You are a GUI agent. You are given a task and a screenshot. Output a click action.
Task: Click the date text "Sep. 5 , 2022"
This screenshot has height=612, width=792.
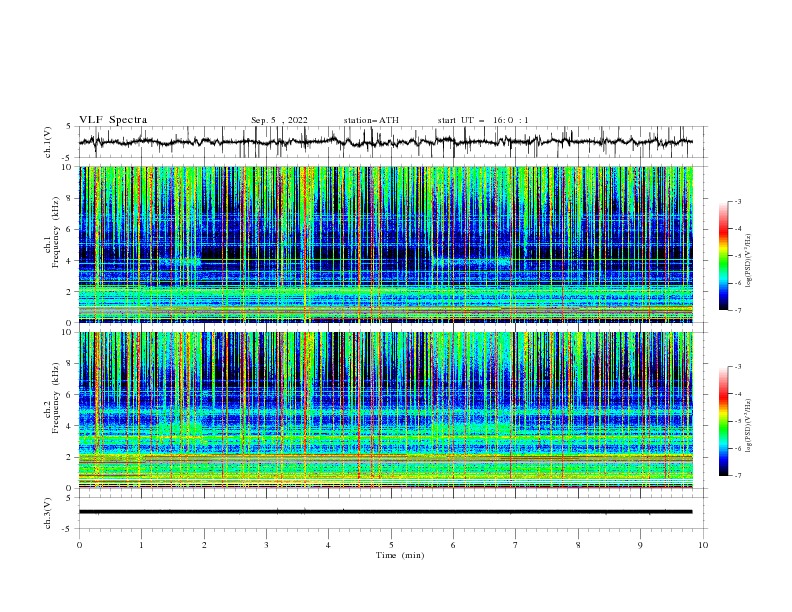click(279, 120)
